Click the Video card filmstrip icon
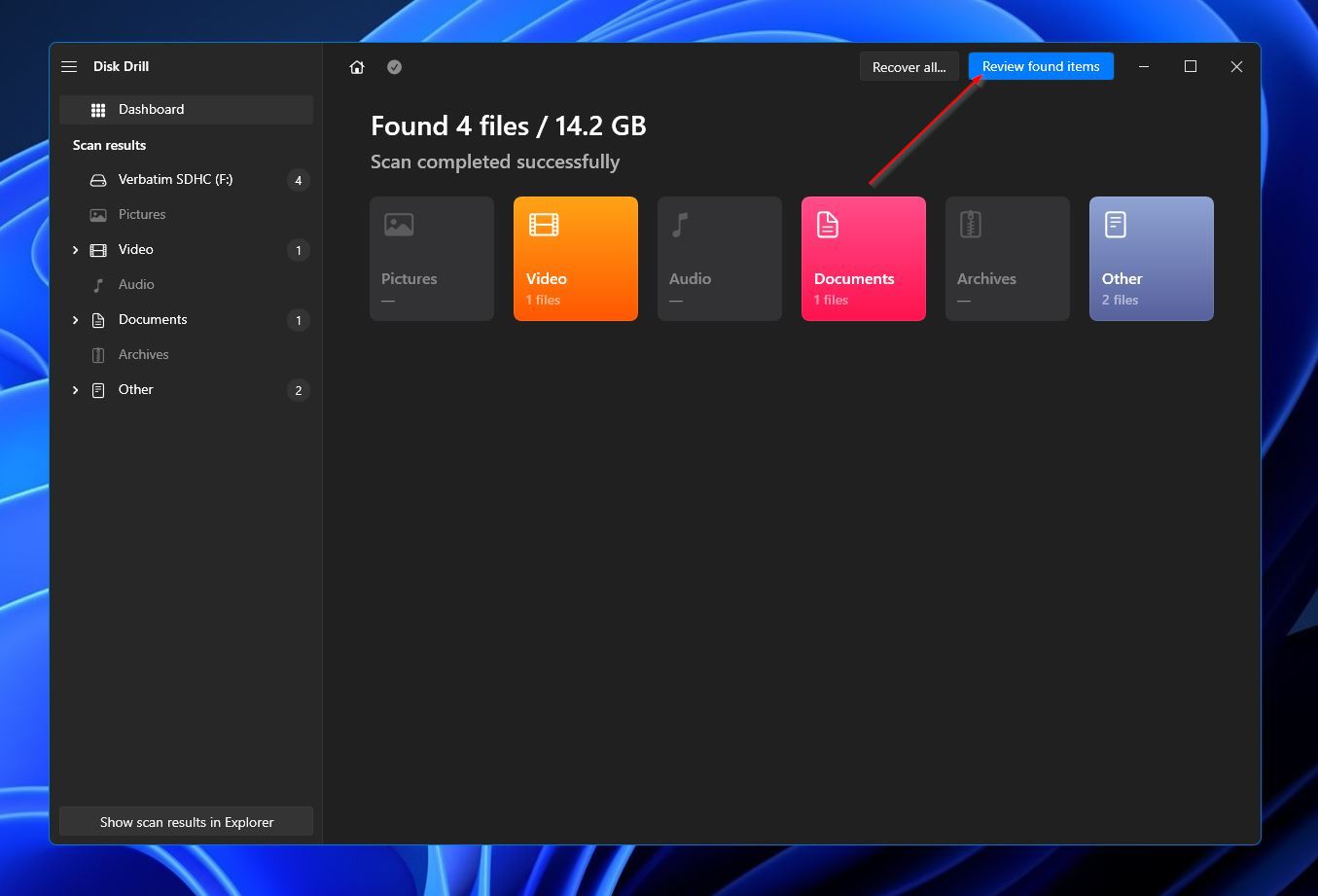This screenshot has height=896, width=1318. pos(544,225)
